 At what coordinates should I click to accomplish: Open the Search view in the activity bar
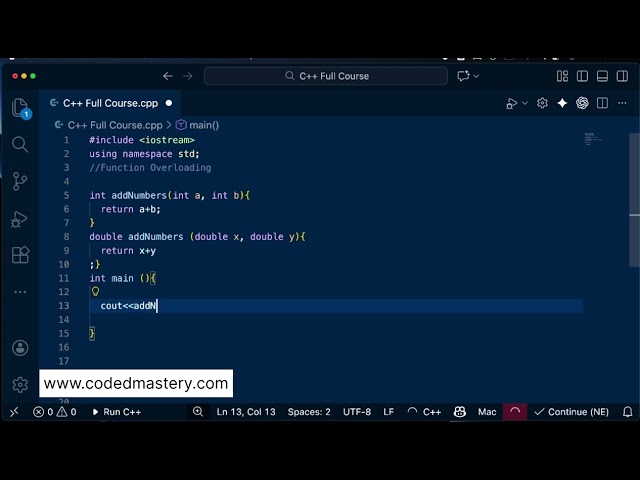point(20,144)
